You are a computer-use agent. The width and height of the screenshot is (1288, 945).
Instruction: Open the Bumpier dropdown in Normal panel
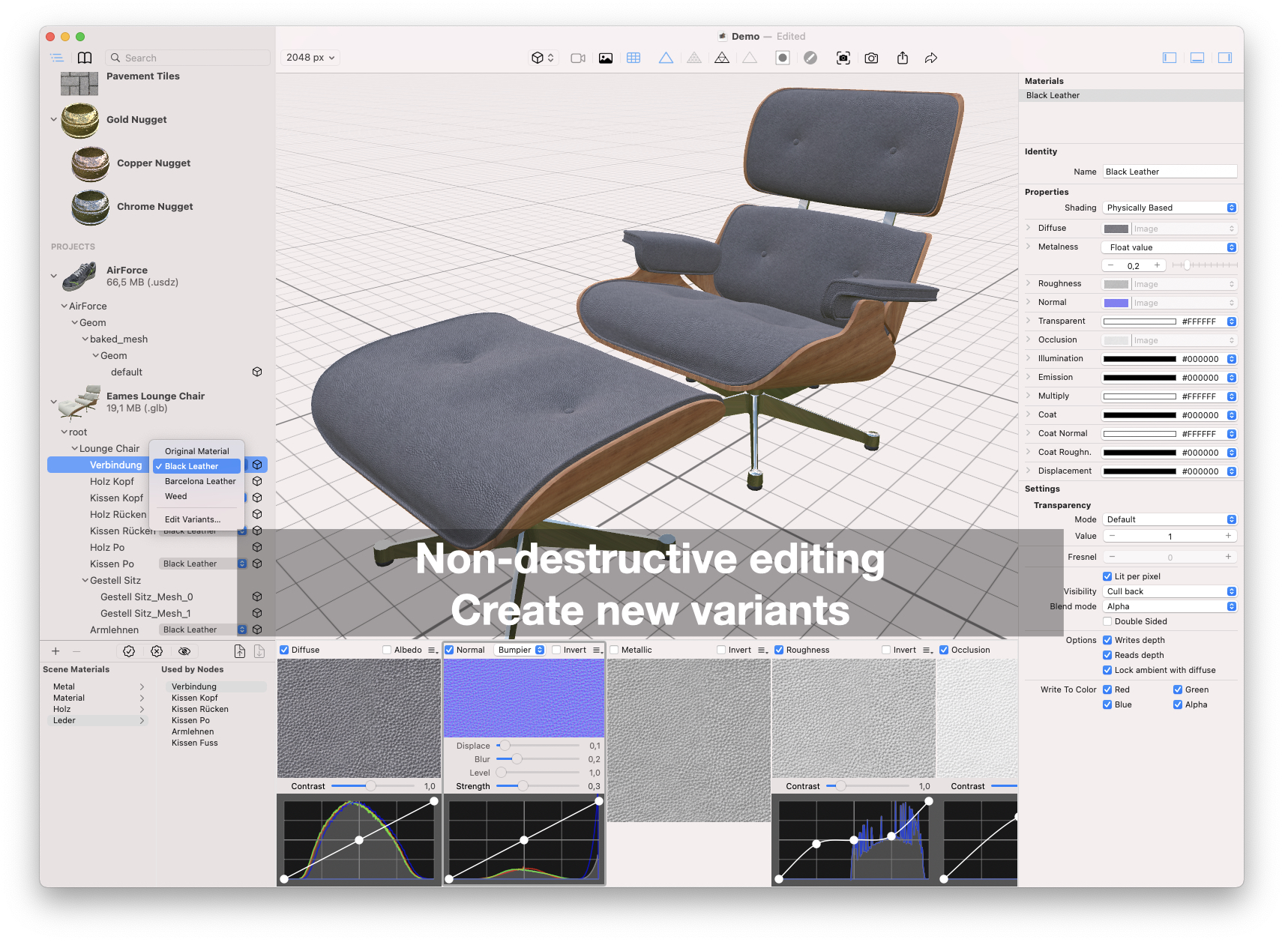[x=519, y=650]
